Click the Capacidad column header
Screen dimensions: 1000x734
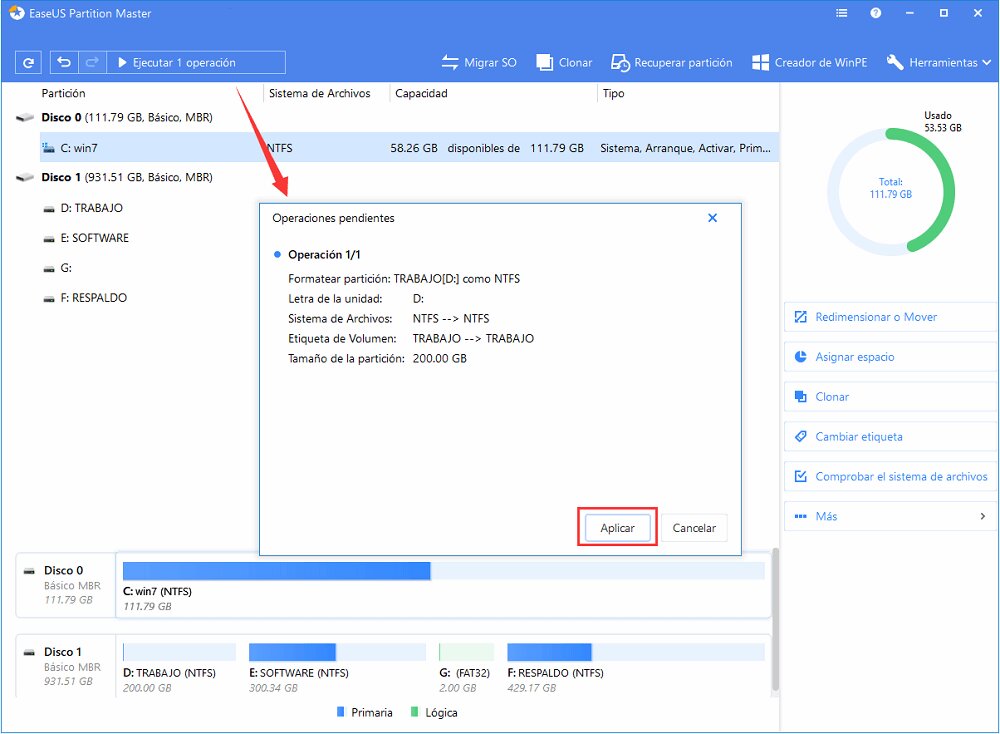(421, 93)
